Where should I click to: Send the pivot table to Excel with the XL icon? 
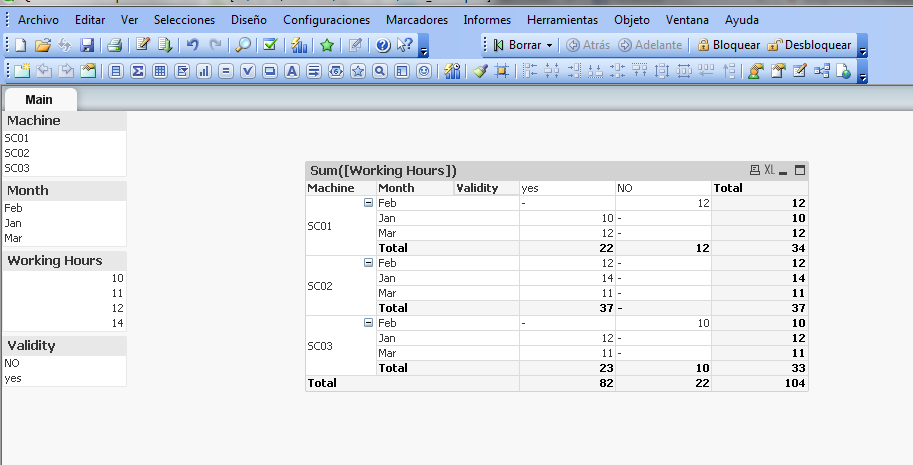coord(769,170)
